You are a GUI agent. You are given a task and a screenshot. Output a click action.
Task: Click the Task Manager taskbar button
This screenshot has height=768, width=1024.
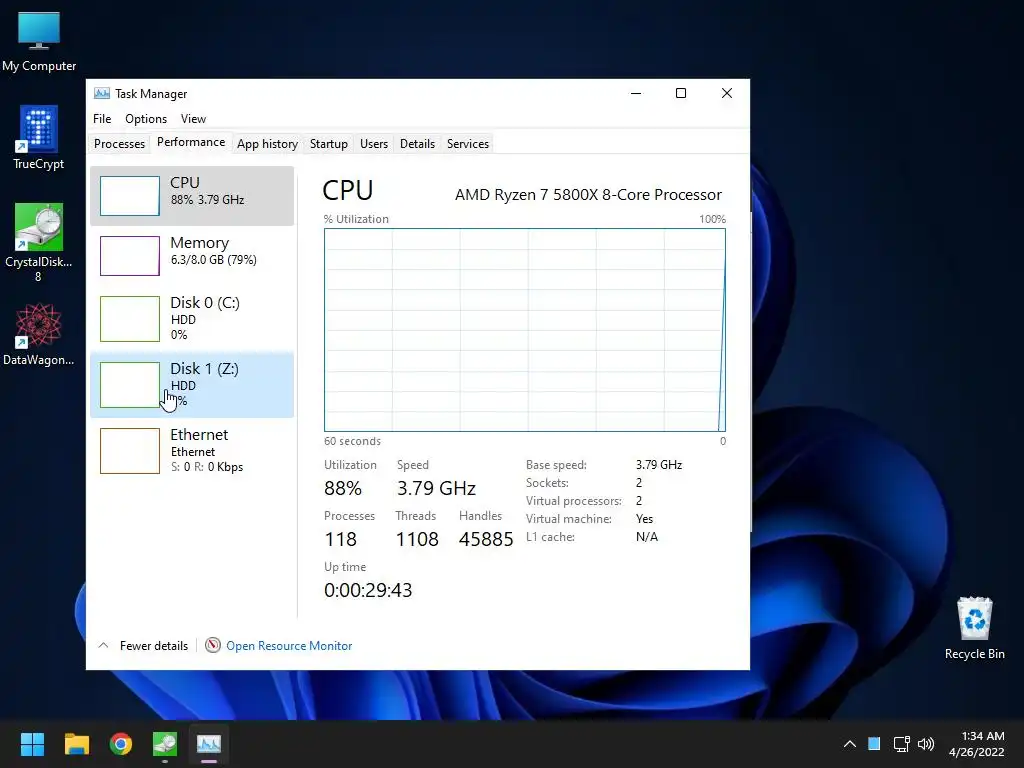pyautogui.click(x=209, y=744)
